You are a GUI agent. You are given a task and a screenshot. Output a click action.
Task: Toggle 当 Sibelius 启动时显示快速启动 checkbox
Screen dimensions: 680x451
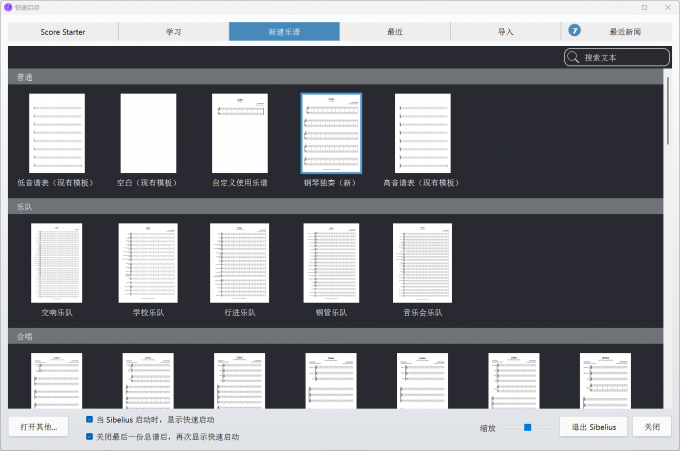coord(90,420)
